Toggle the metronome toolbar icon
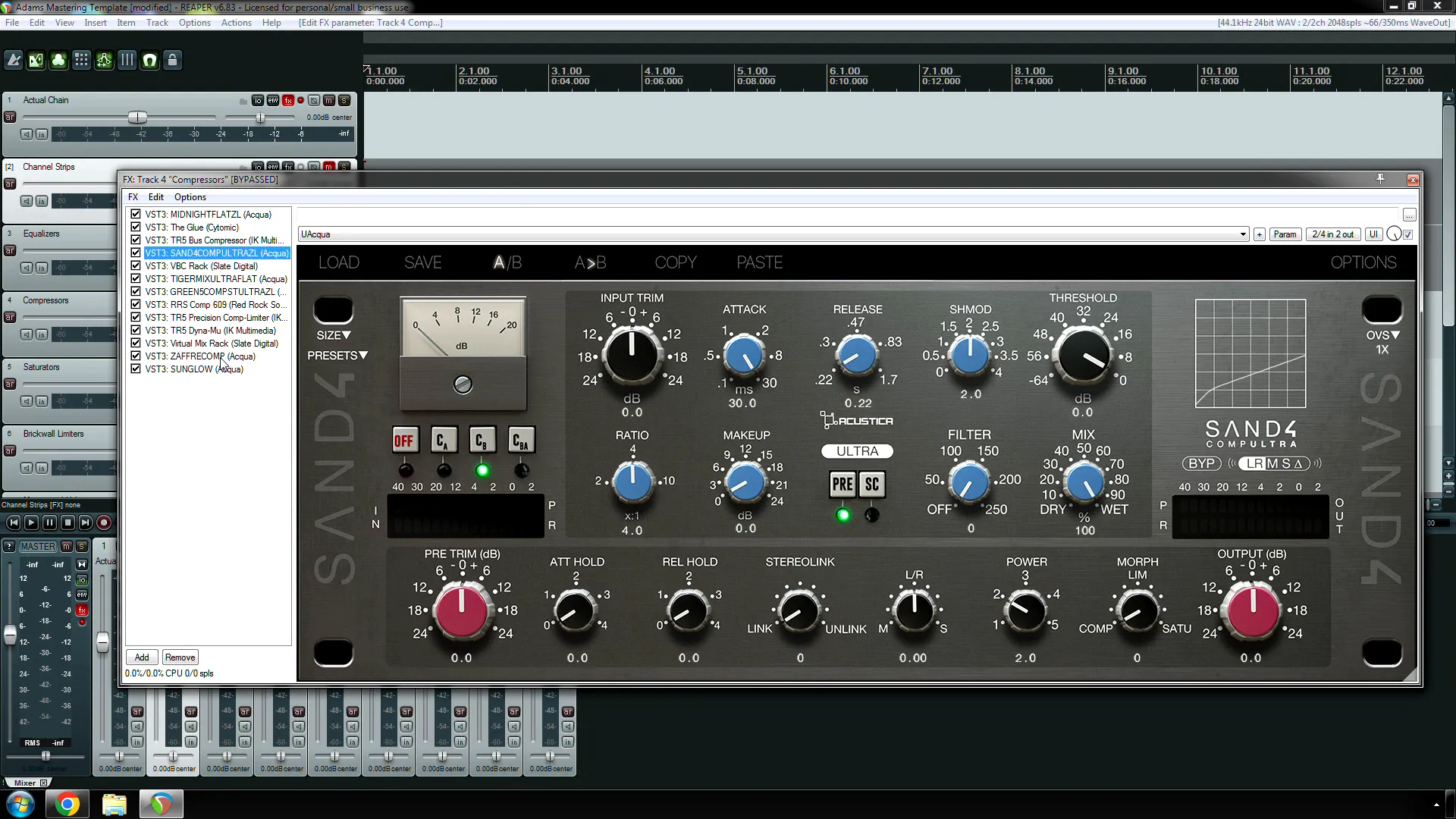 tap(14, 60)
